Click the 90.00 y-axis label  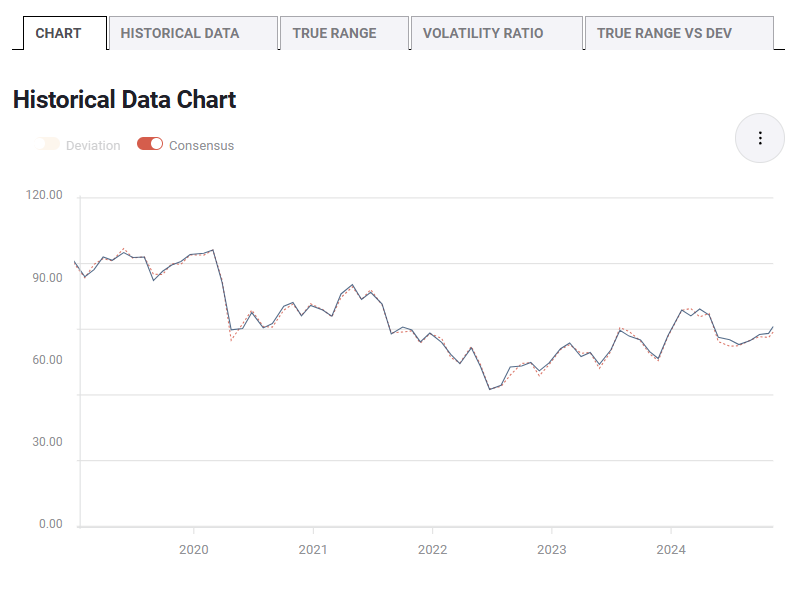(47, 278)
